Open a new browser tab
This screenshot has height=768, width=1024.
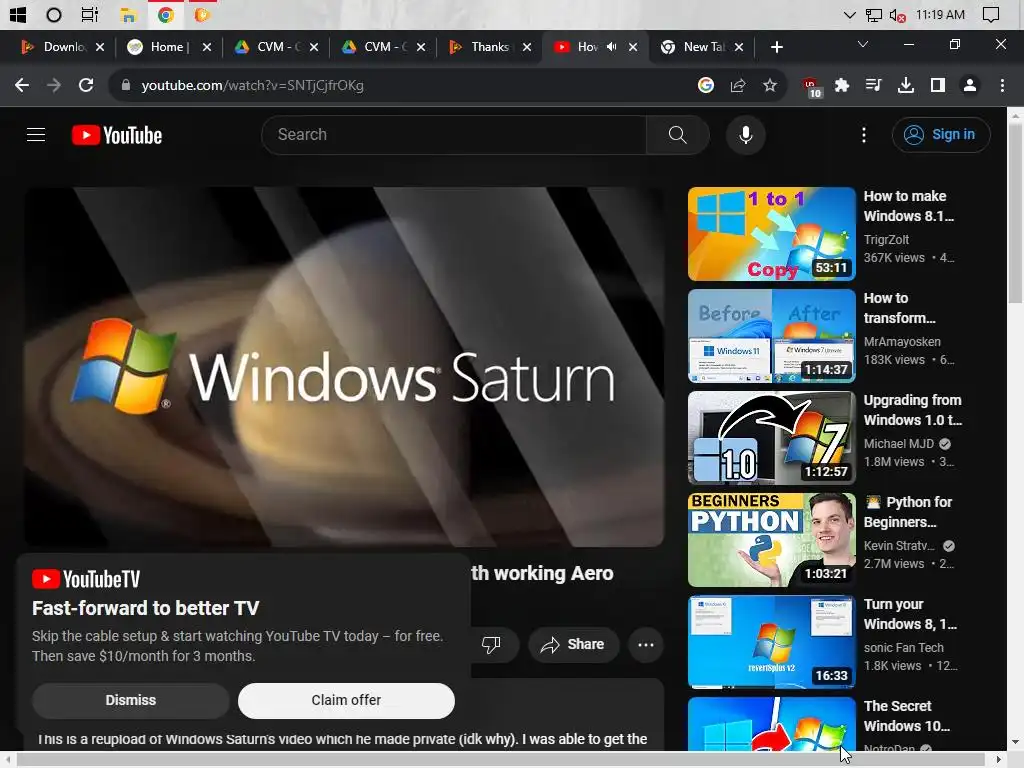tap(776, 47)
